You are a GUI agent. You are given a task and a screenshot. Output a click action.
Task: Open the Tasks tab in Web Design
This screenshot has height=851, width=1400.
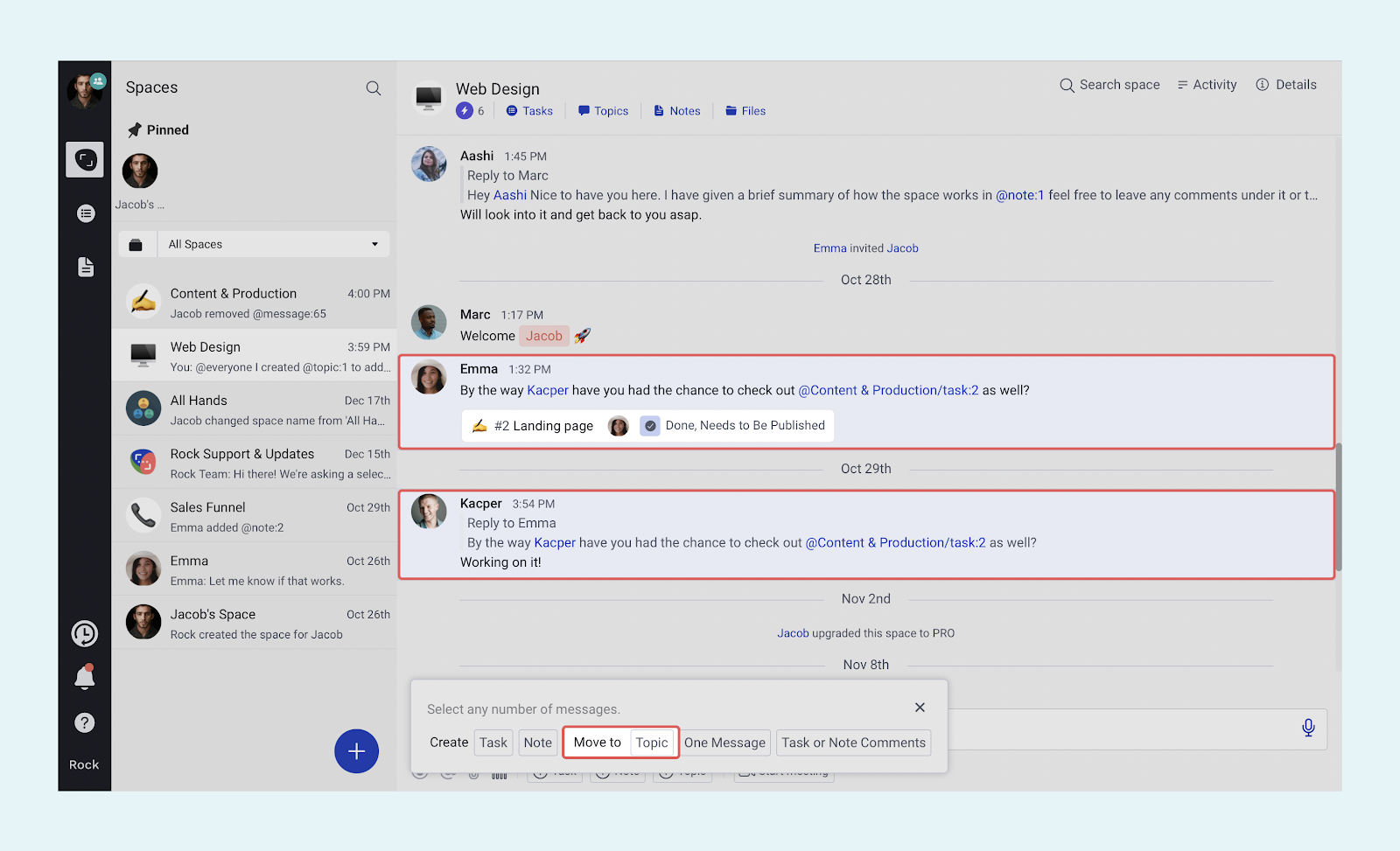[529, 111]
